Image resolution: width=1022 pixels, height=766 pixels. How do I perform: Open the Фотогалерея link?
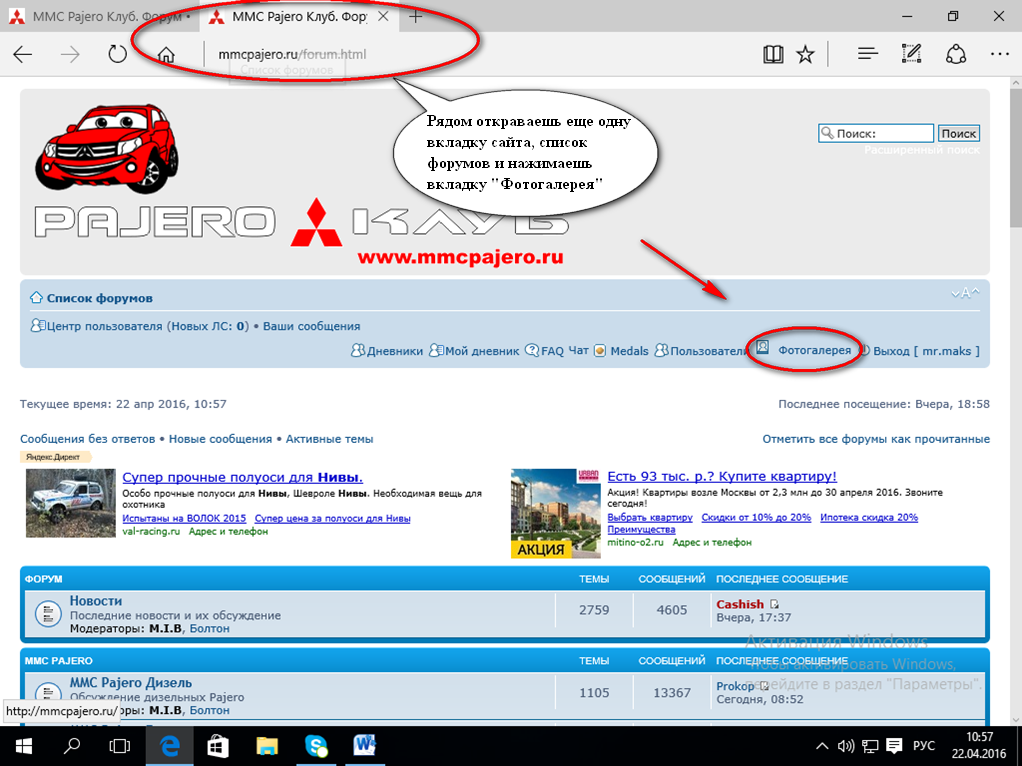[x=814, y=351]
